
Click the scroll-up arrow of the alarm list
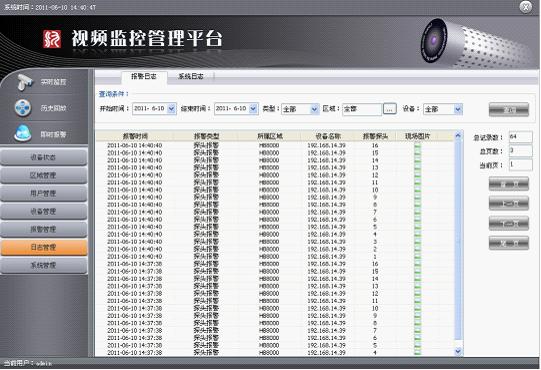458,136
